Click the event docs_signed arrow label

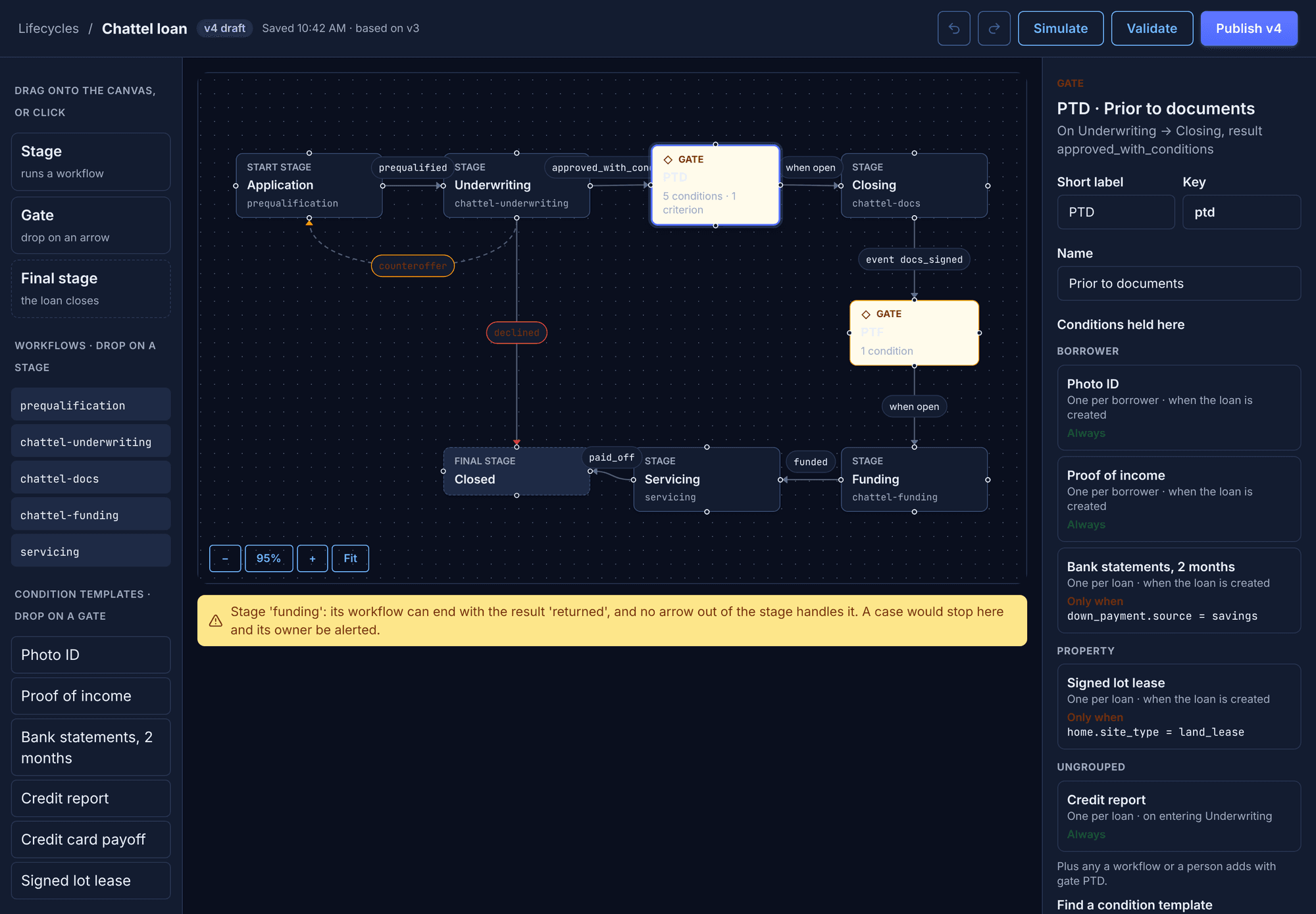tap(914, 259)
